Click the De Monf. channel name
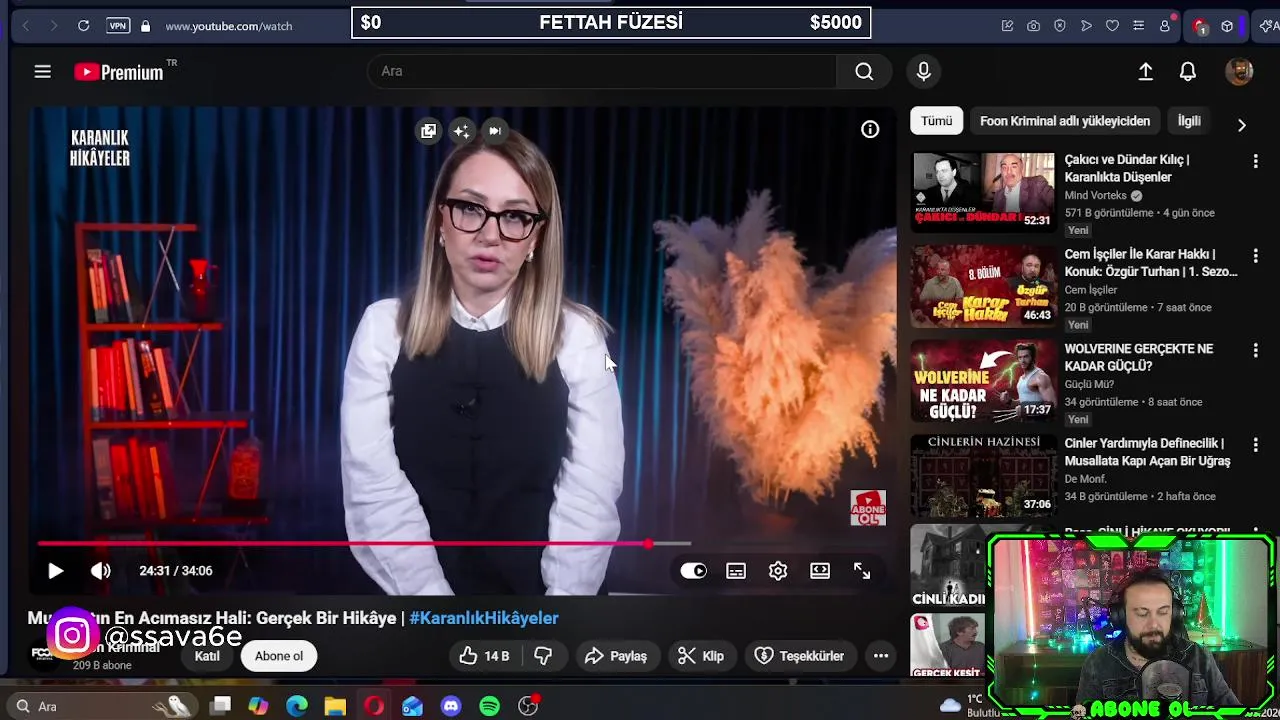Image resolution: width=1280 pixels, height=720 pixels. click(1086, 479)
